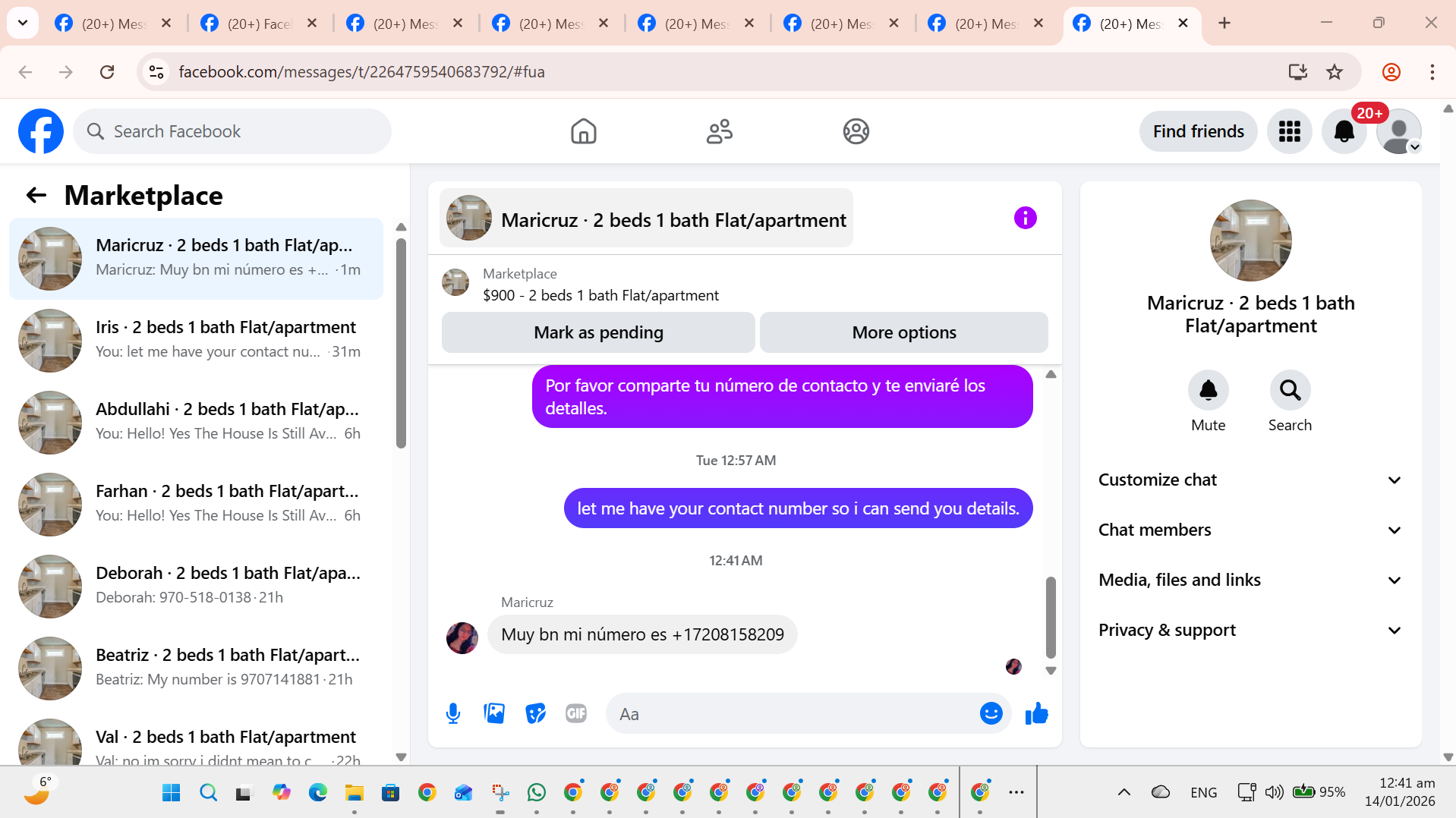Open a new browser tab
Screen dimensions: 1456x818
click(x=1224, y=24)
